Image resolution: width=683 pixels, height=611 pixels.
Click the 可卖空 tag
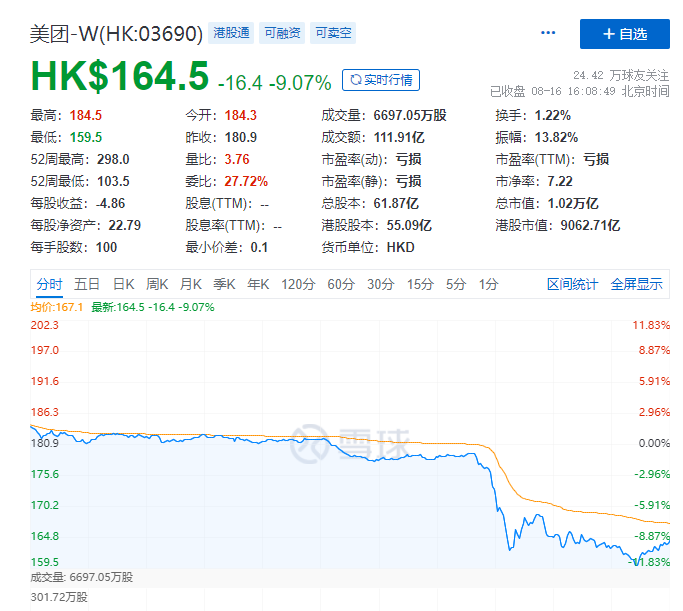point(333,33)
